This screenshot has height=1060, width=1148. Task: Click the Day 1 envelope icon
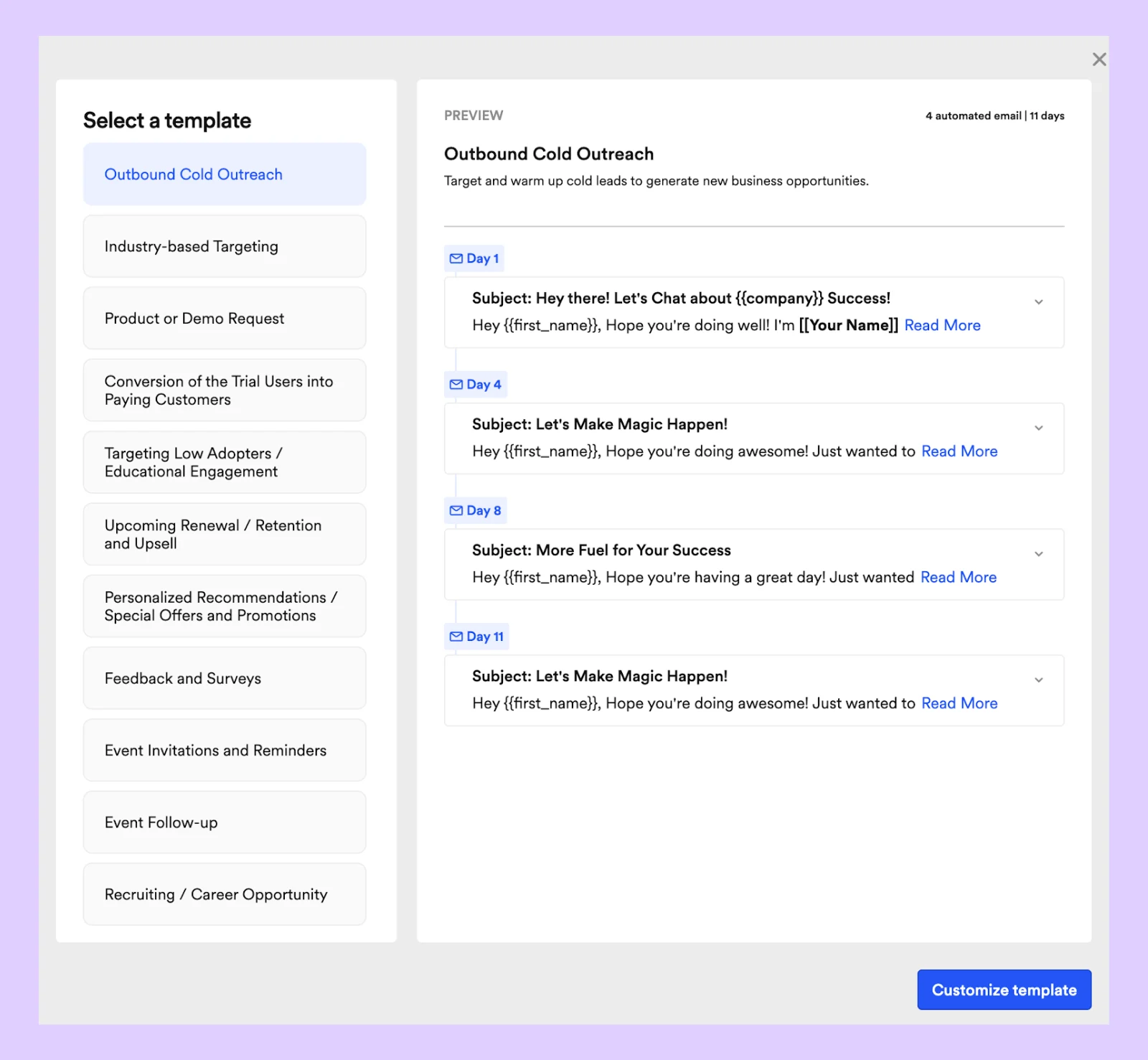[456, 258]
